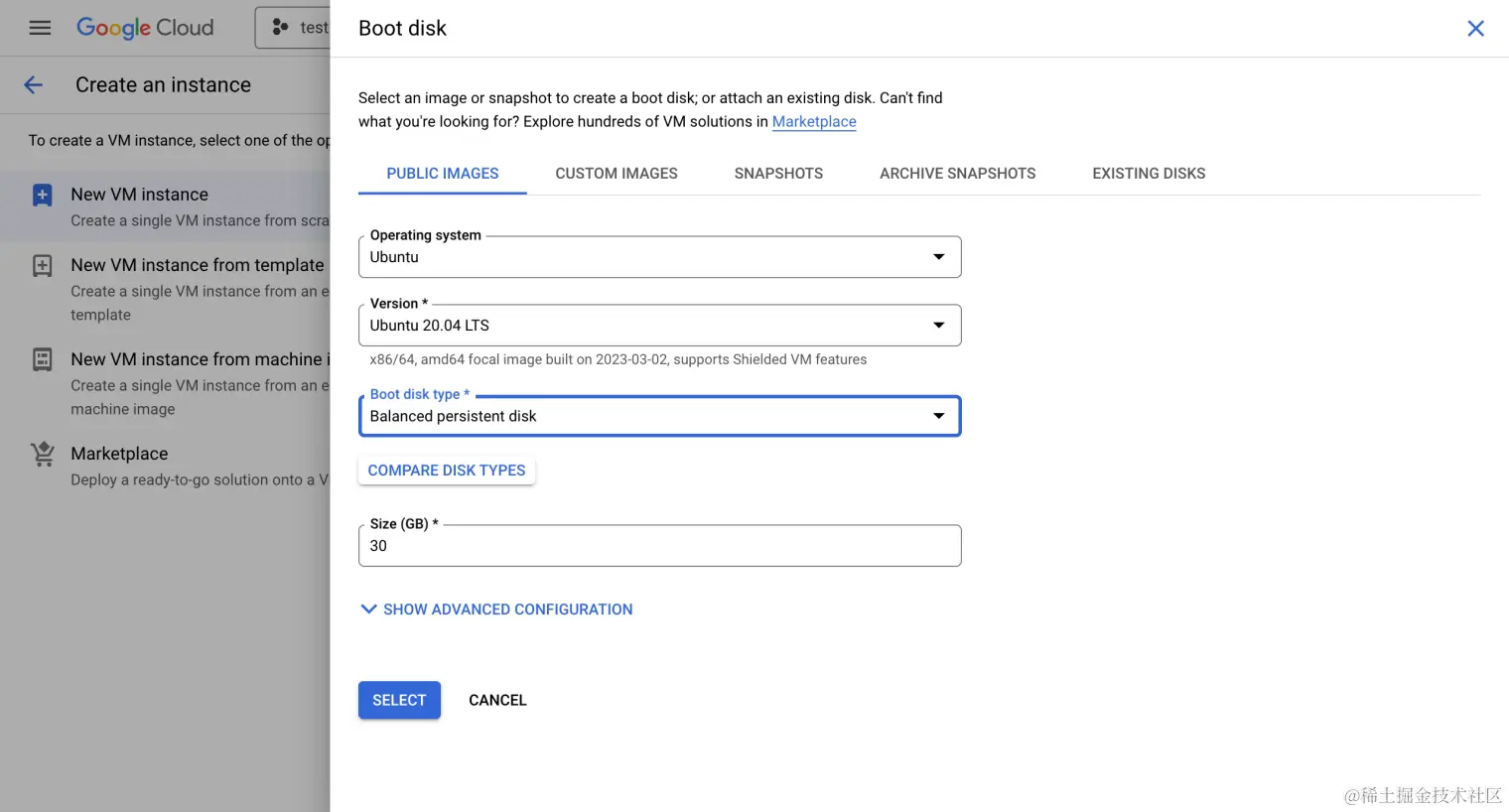Click the New VM instance from template icon
This screenshot has width=1509, height=812.
coord(43,265)
